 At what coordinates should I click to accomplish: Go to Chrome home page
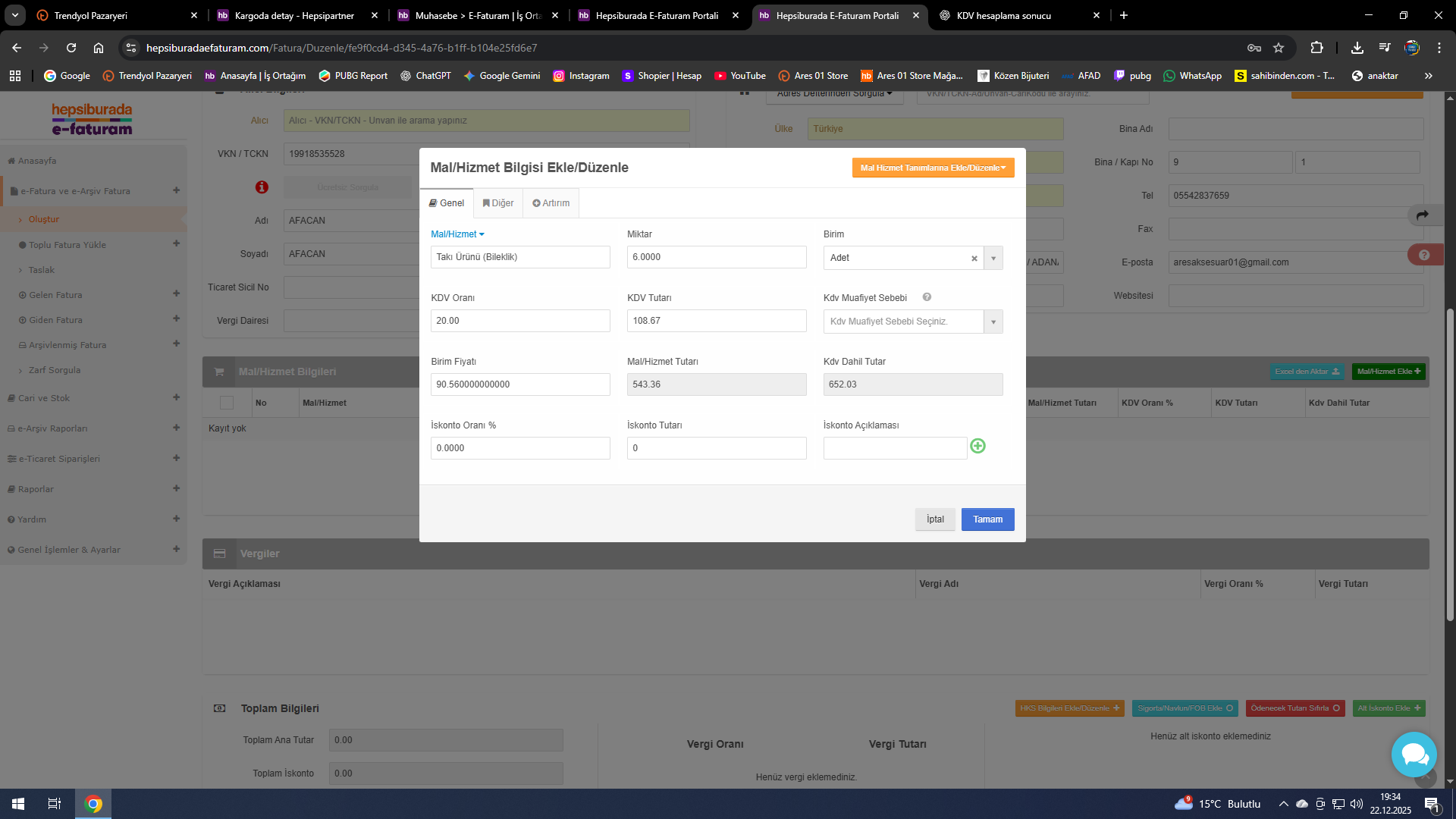pos(99,48)
